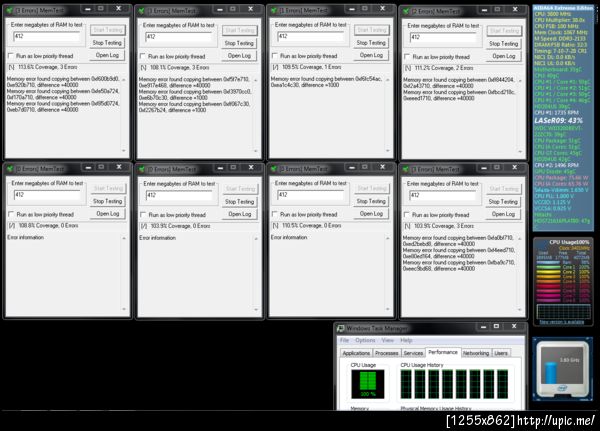The width and height of the screenshot is (600, 431).
Task: Click '110.5% Coverage, 0 Errors' status text
Action: [x=311, y=225]
